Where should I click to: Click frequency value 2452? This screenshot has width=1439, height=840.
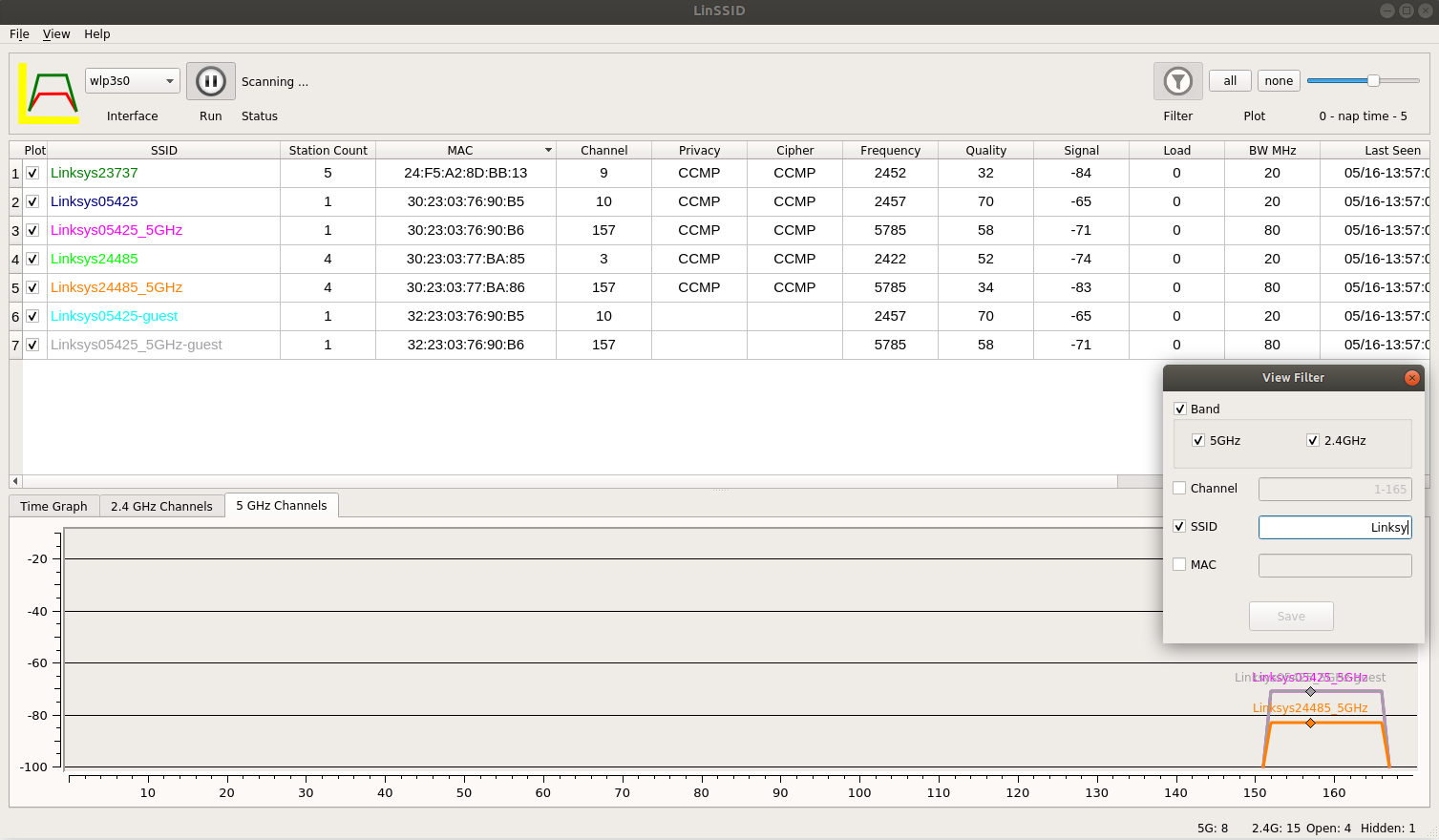coord(890,173)
